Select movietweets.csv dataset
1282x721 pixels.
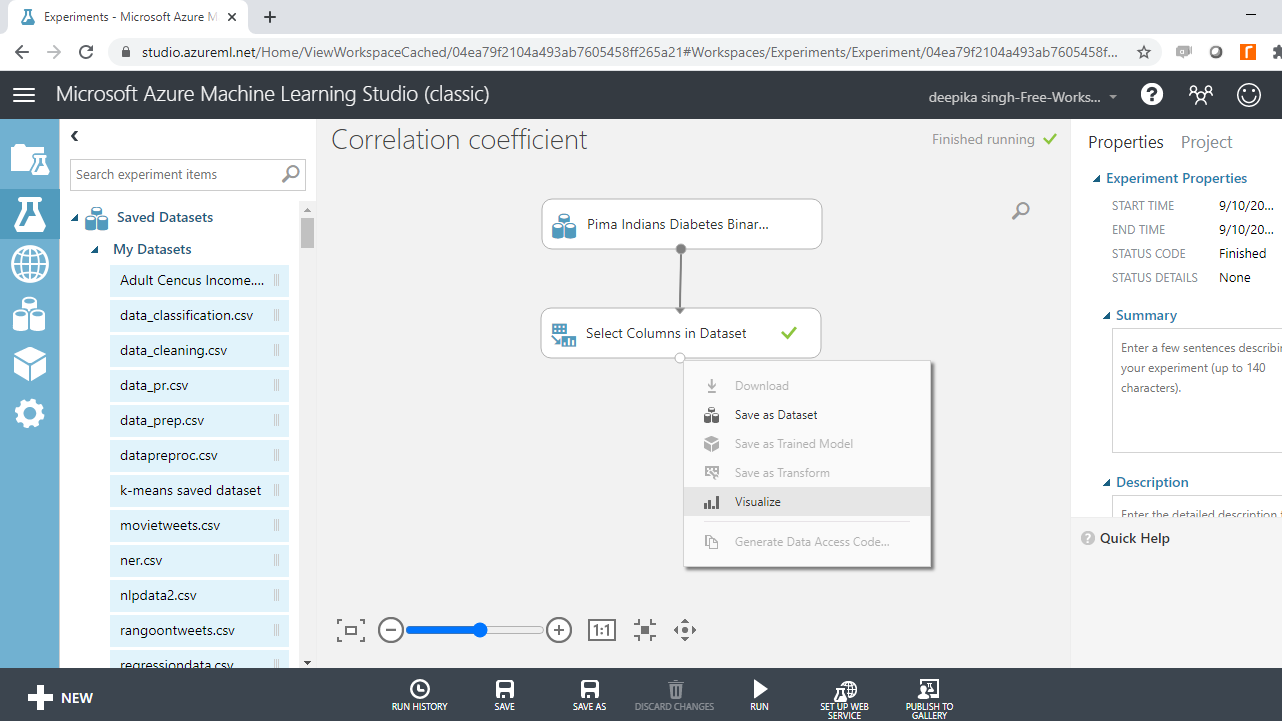tap(199, 526)
